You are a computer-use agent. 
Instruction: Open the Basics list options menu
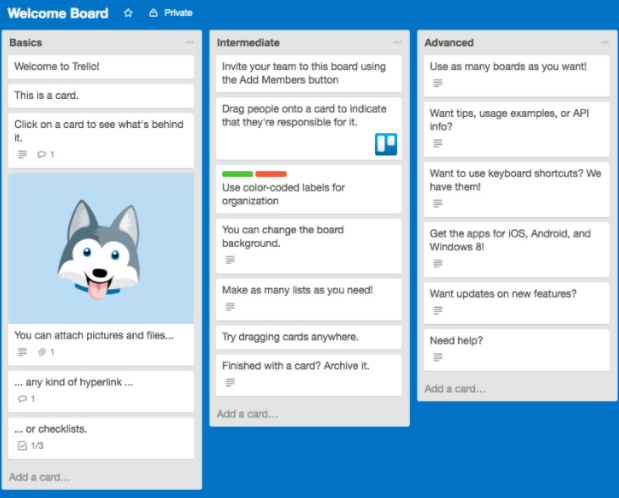189,43
